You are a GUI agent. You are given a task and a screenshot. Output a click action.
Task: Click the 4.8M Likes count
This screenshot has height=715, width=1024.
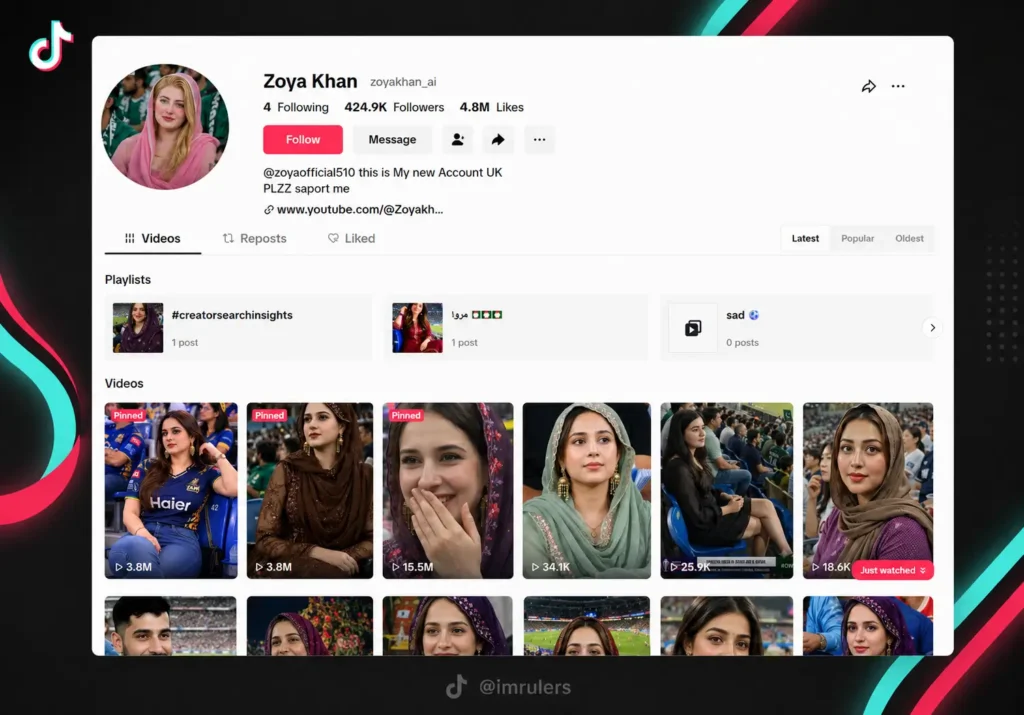[x=491, y=107]
